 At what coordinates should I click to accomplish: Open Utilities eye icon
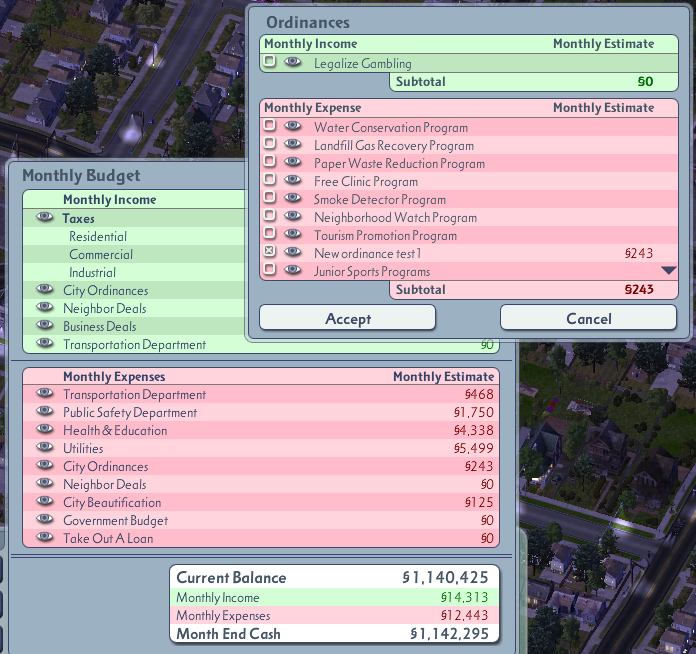[x=44, y=447]
